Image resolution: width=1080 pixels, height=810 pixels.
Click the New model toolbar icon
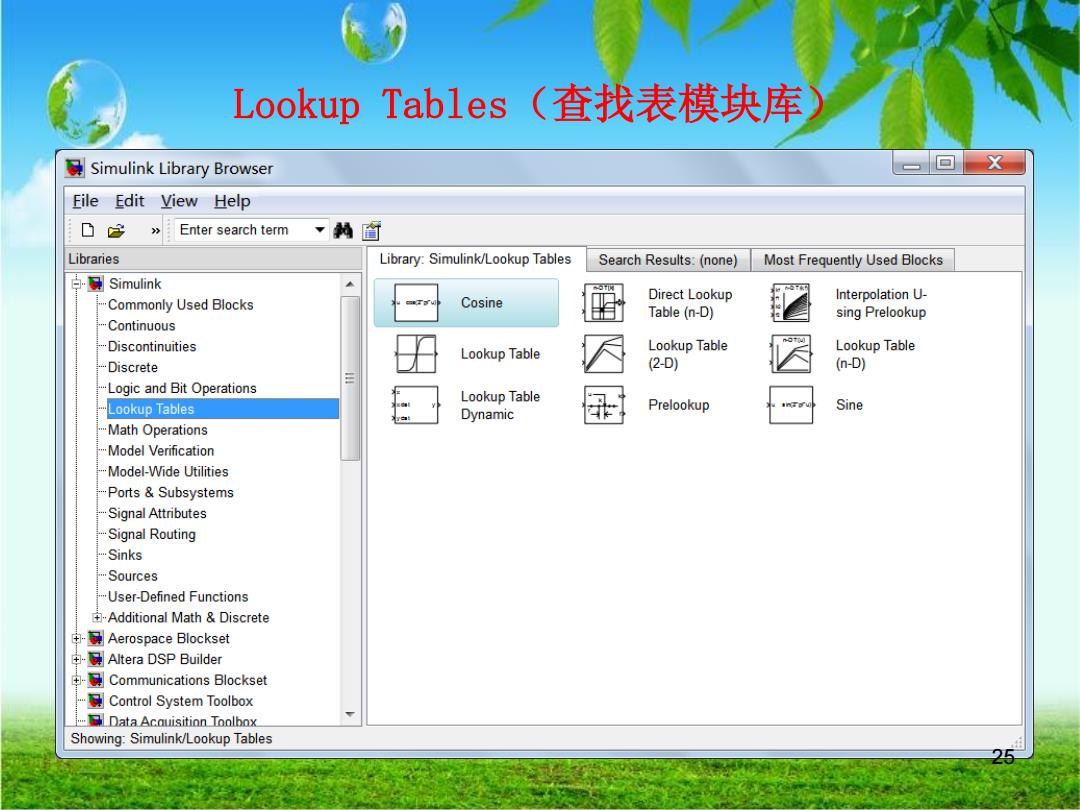pos(87,230)
